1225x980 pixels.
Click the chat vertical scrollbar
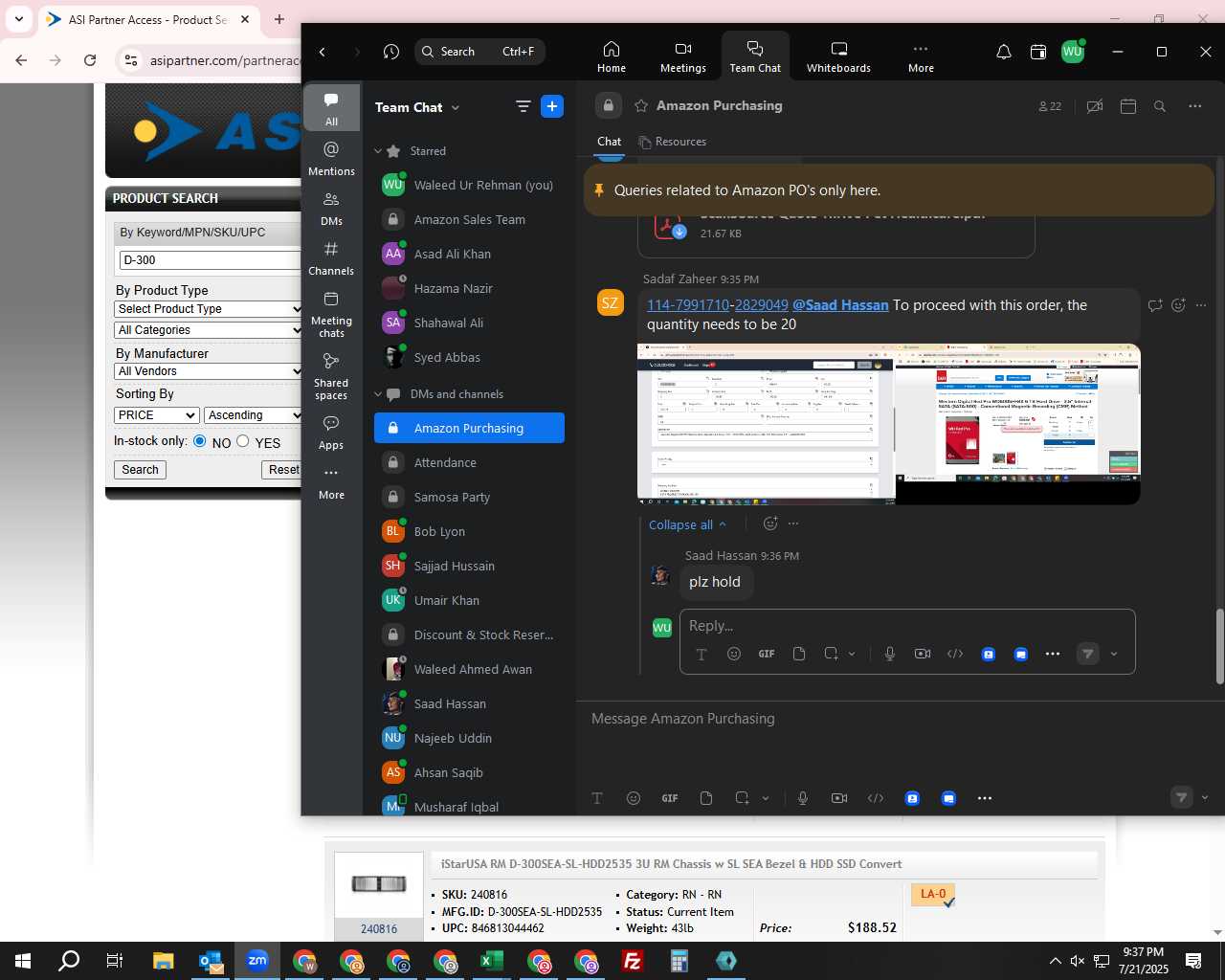1219,647
